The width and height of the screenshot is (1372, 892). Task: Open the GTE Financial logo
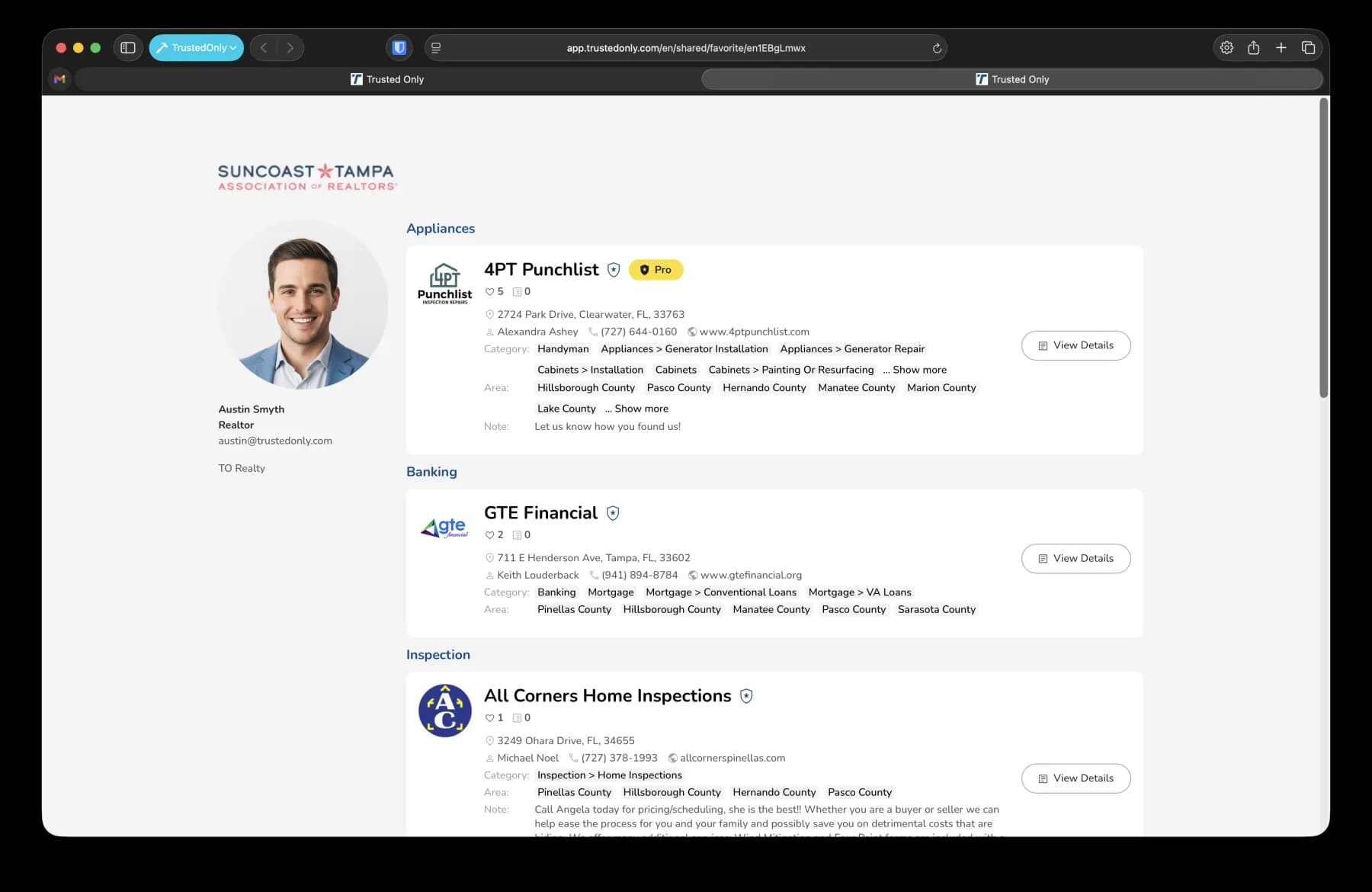coord(445,527)
